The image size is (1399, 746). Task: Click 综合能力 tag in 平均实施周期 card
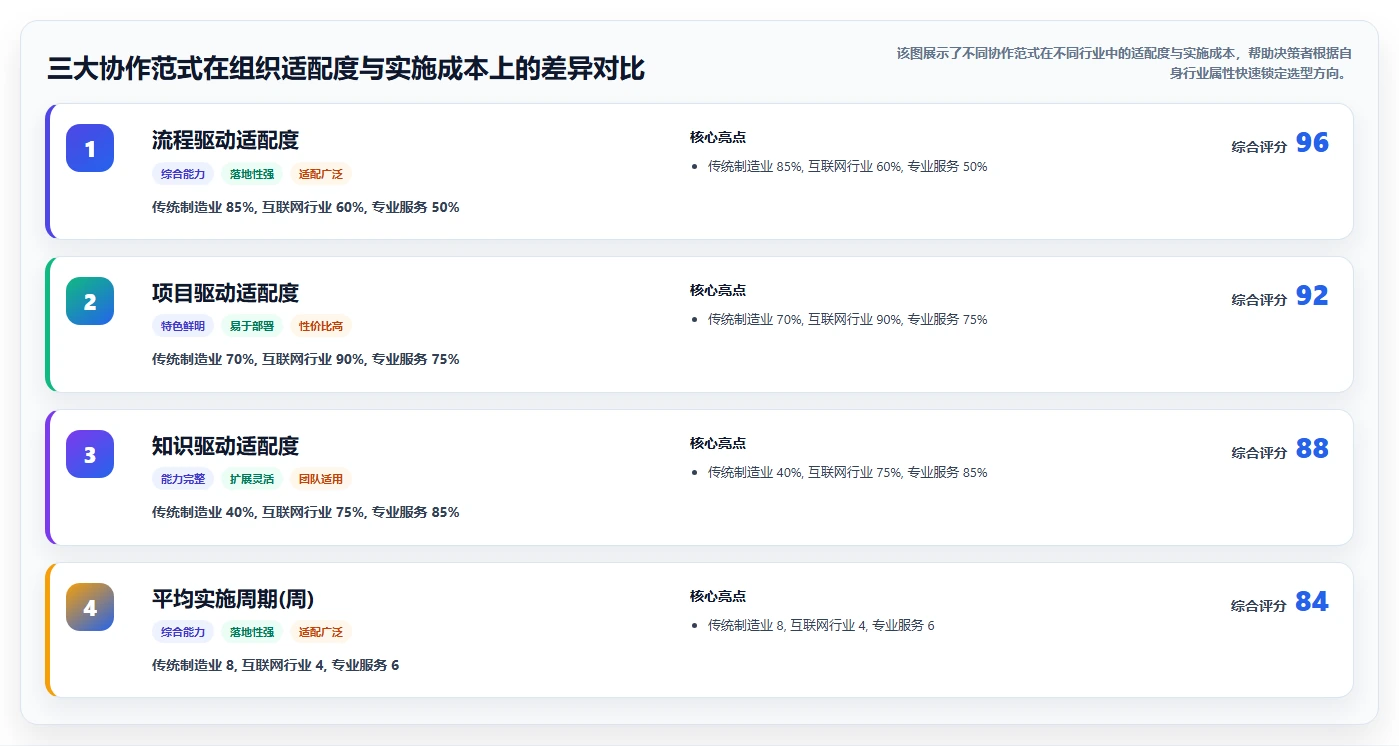[183, 632]
